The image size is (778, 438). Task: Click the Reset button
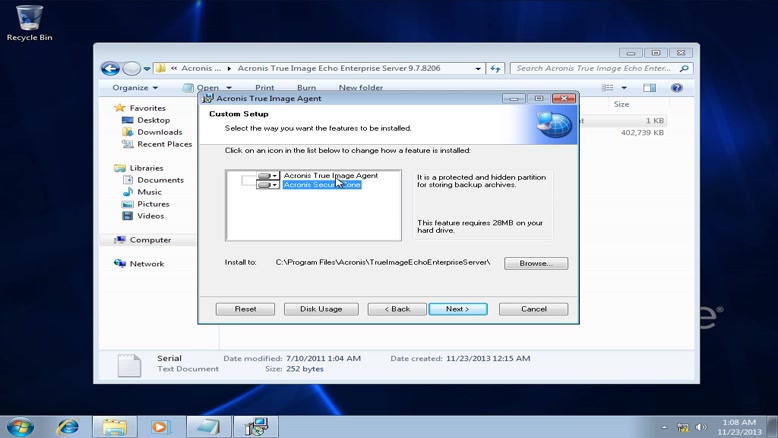pos(245,309)
